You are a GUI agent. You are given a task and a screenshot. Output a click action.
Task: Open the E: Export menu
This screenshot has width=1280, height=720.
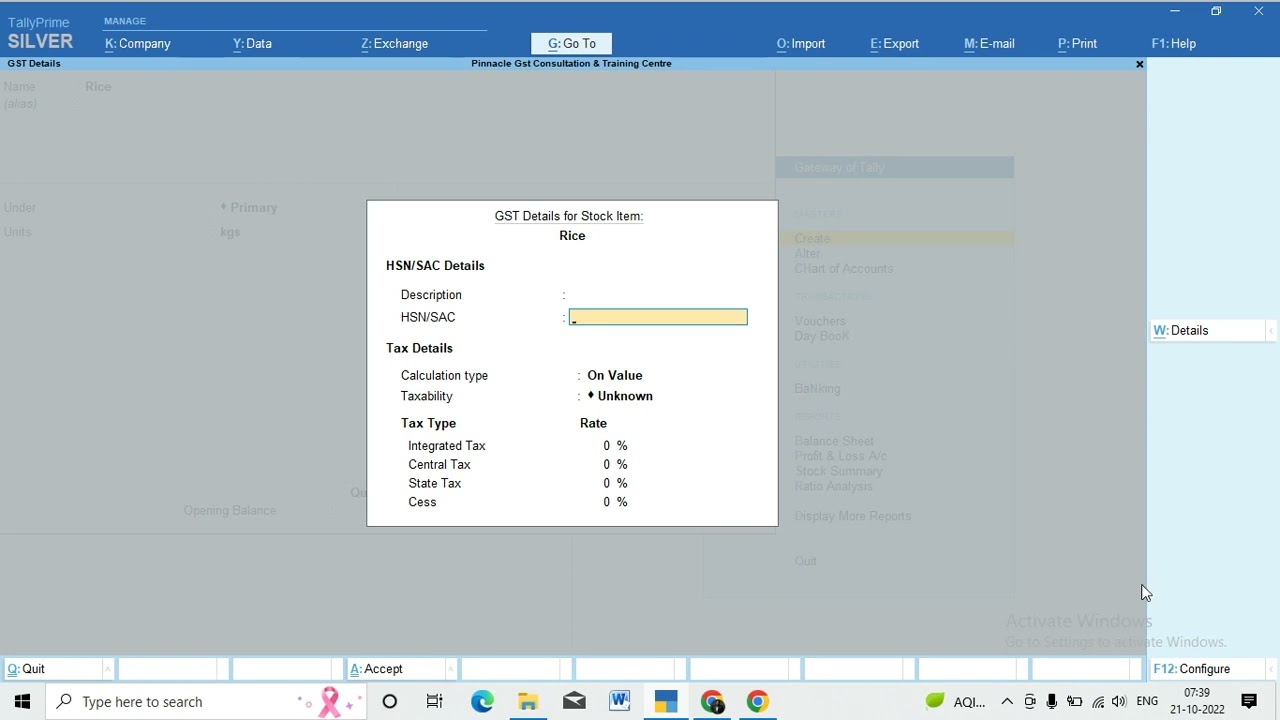(894, 44)
